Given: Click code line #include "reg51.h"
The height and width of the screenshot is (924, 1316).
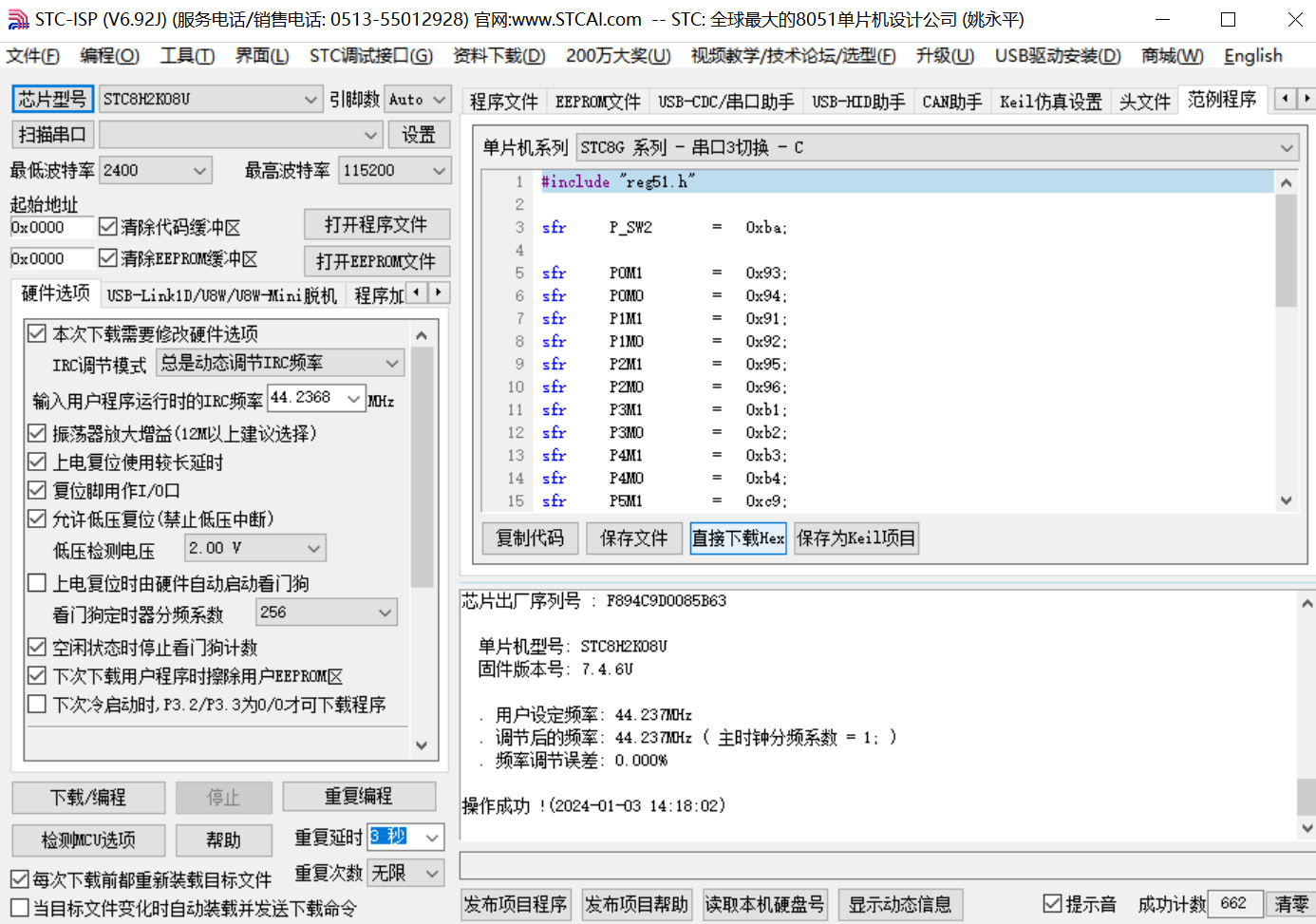Looking at the screenshot, I should 907,181.
